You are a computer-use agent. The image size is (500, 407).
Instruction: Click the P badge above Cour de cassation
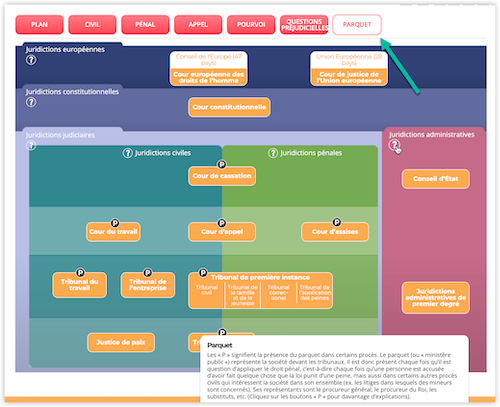pyautogui.click(x=222, y=164)
